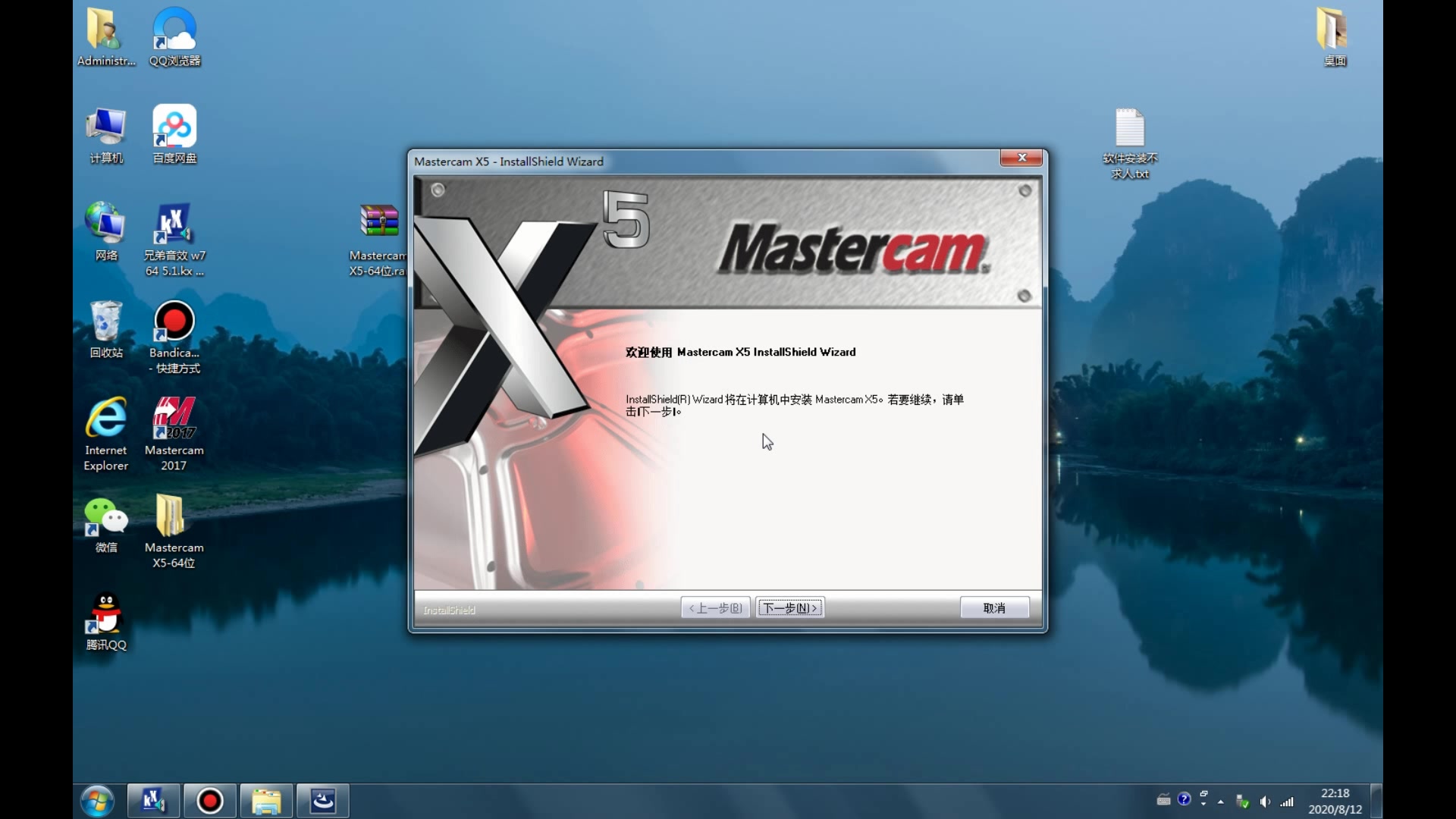1456x819 pixels.
Task: Click the Mastercam X5 - InstallShield Wizard title bar
Action: pos(705,161)
